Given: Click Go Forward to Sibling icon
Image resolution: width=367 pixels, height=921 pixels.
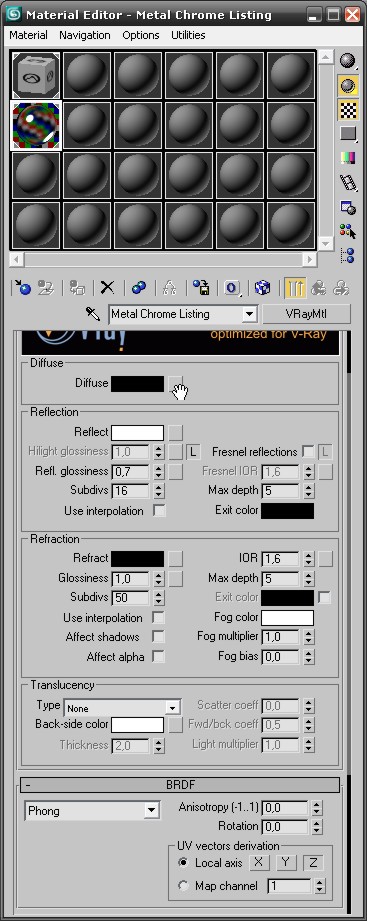Looking at the screenshot, I should [341, 287].
